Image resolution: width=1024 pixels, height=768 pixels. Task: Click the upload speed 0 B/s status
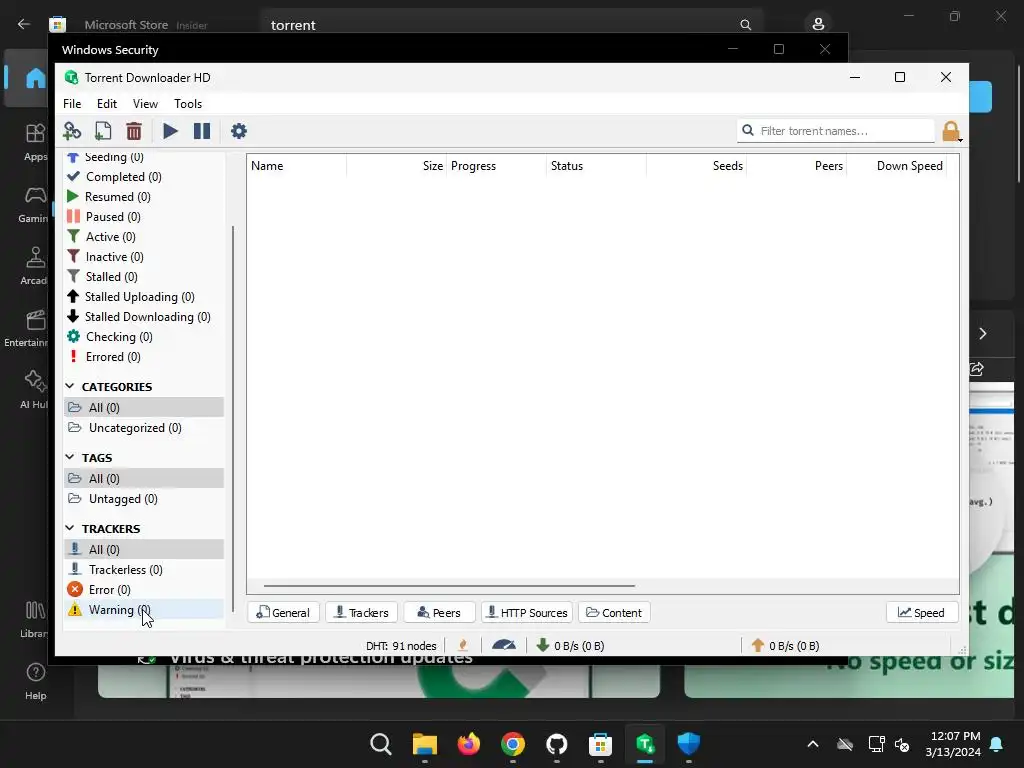click(785, 646)
